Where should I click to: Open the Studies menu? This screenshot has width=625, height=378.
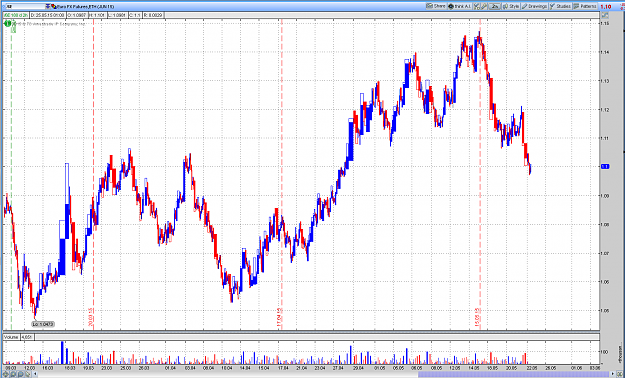point(560,6)
